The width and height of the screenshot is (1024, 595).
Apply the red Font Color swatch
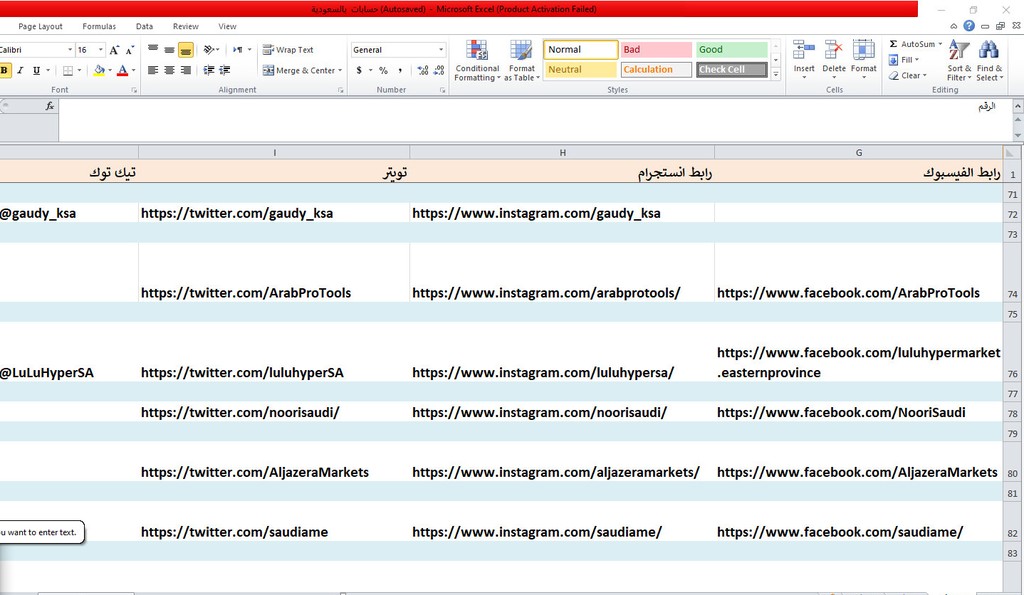pyautogui.click(x=122, y=71)
